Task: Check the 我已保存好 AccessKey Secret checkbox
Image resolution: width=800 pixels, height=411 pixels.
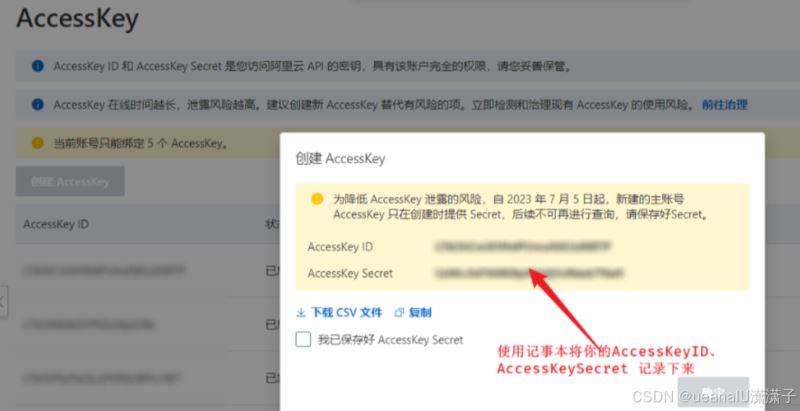Action: pos(303,339)
